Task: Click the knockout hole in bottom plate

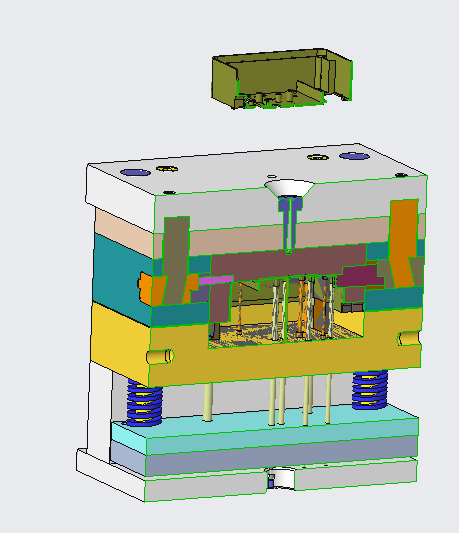Action: 281,478
